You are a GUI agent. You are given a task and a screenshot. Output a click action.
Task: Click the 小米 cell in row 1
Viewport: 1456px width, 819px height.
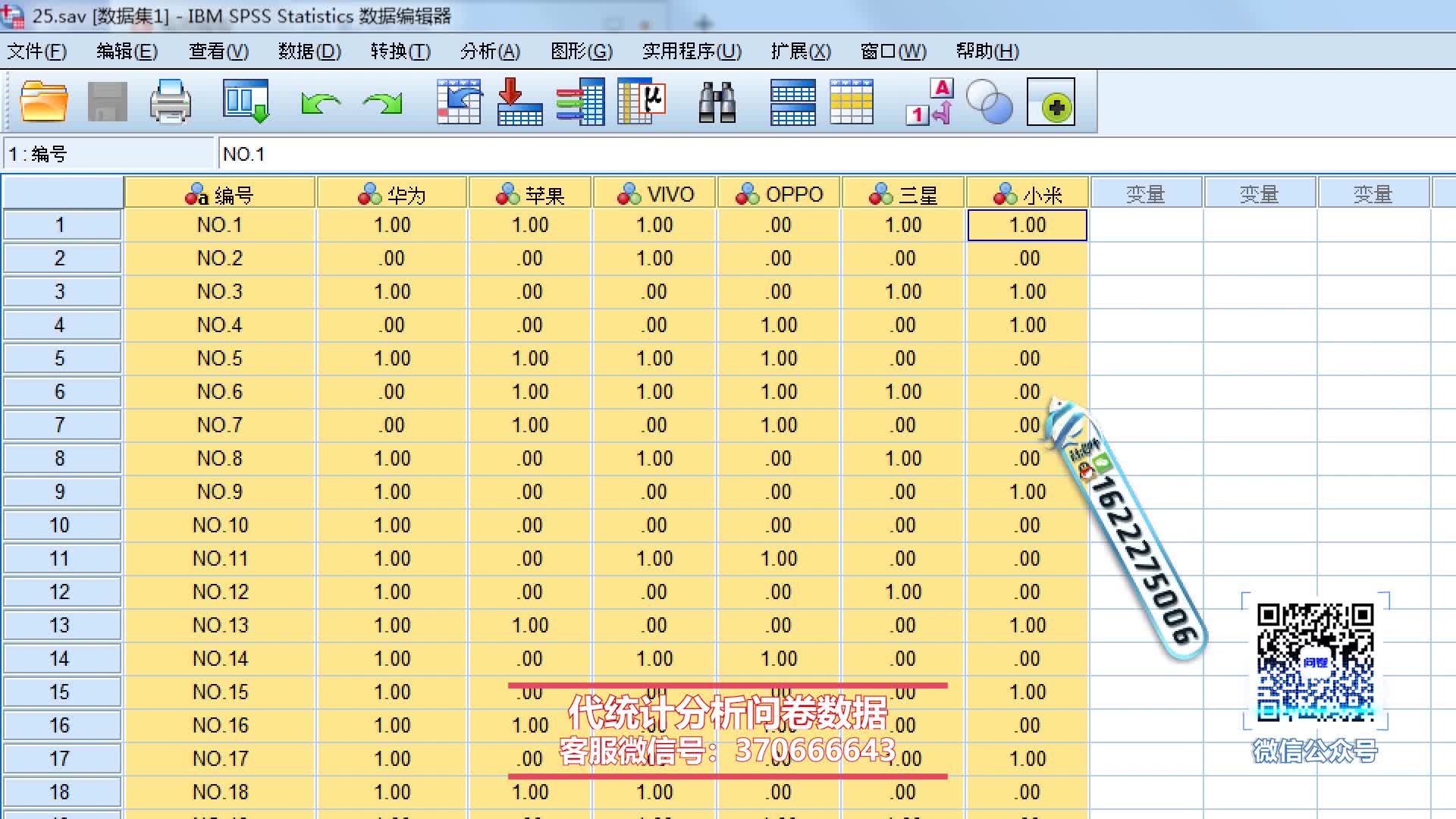coord(1028,225)
